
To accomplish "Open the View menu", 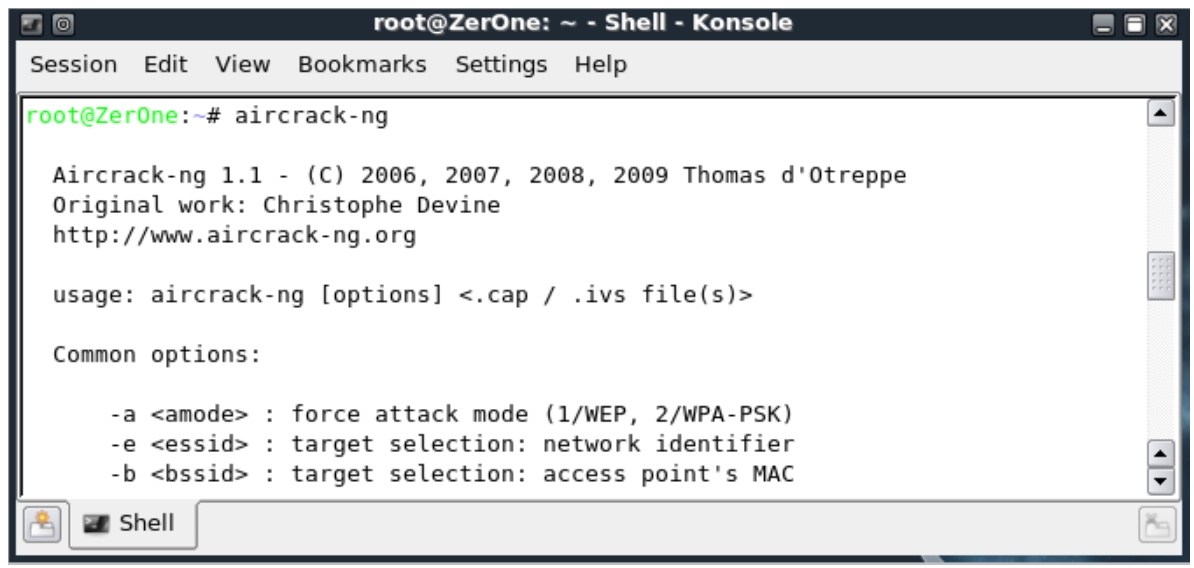I will click(242, 65).
